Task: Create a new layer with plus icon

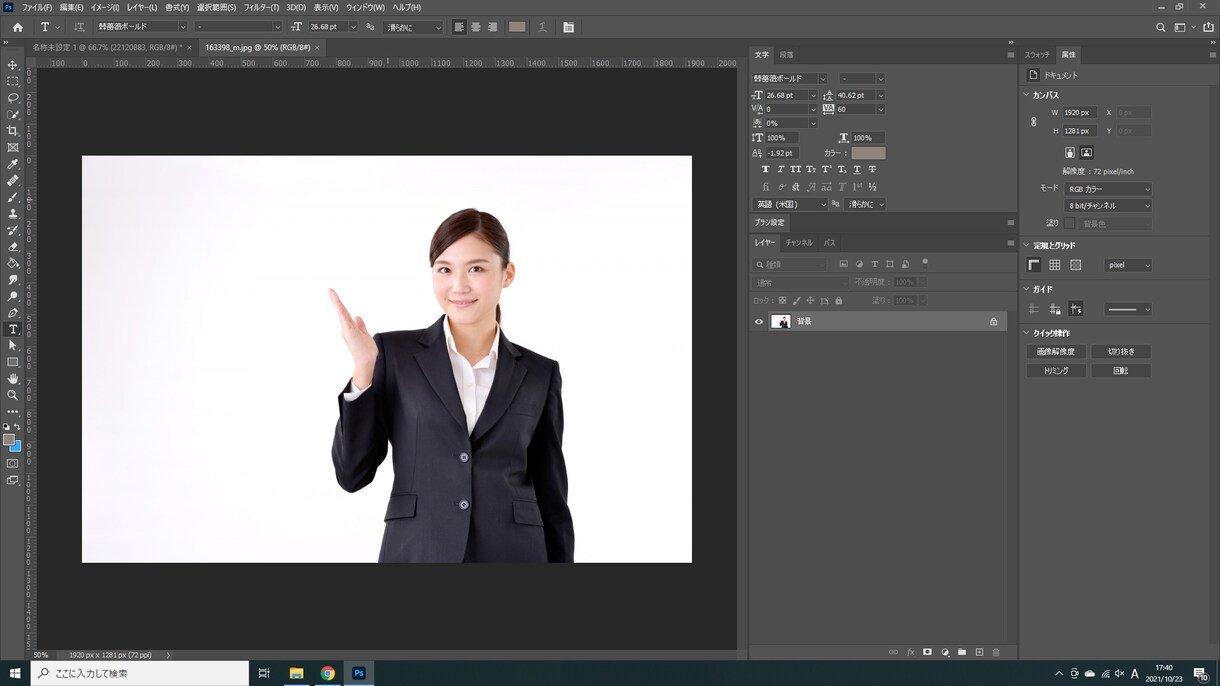Action: pos(979,652)
